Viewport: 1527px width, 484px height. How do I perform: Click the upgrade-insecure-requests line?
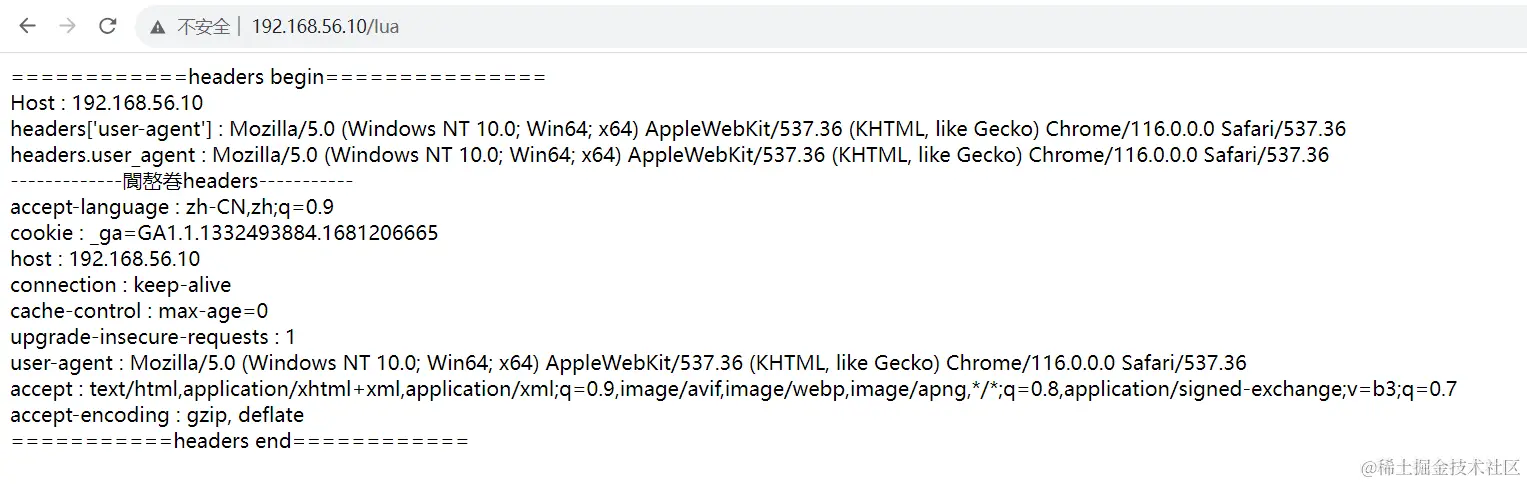(153, 337)
